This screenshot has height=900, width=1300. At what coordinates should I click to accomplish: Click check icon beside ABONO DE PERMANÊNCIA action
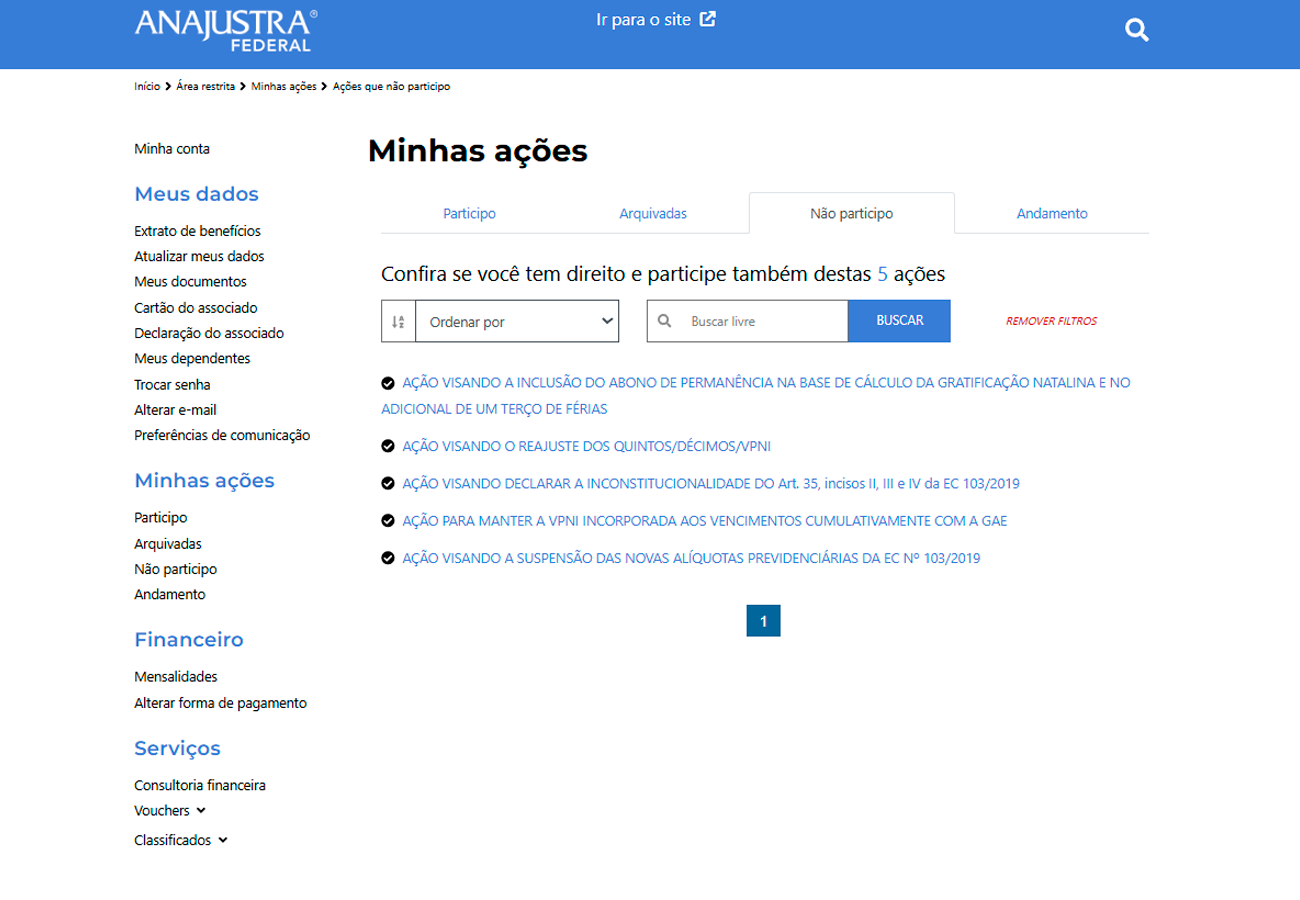(388, 383)
